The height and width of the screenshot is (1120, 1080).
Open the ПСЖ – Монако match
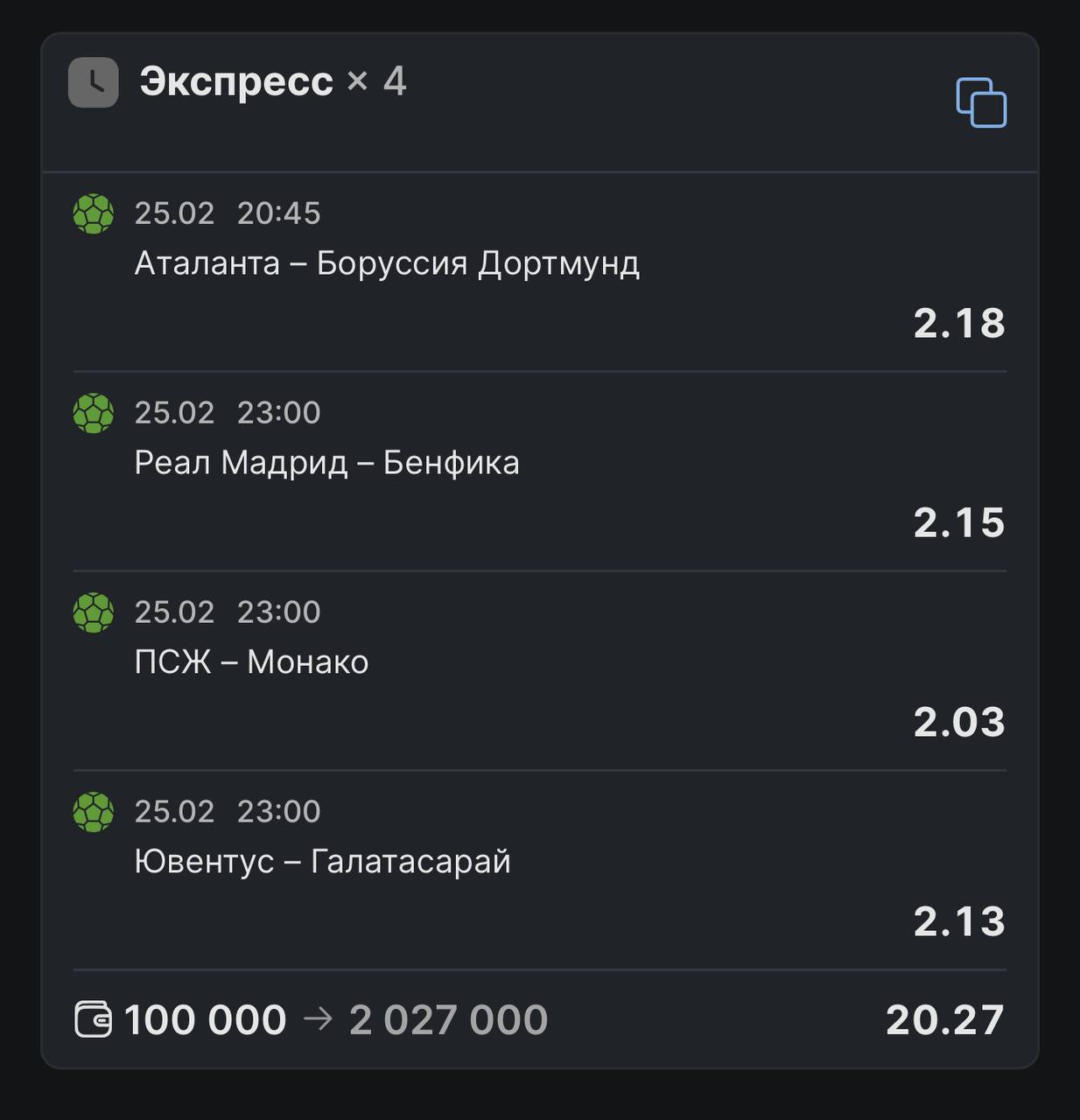[x=251, y=662]
